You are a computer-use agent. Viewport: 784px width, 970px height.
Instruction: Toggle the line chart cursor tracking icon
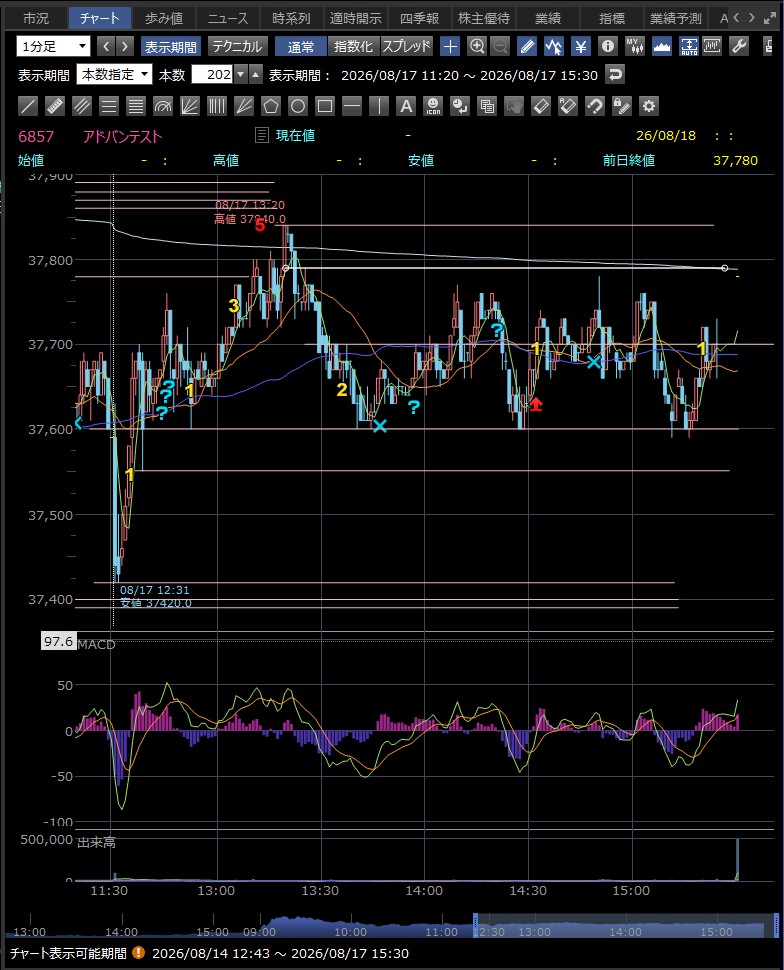point(553,46)
